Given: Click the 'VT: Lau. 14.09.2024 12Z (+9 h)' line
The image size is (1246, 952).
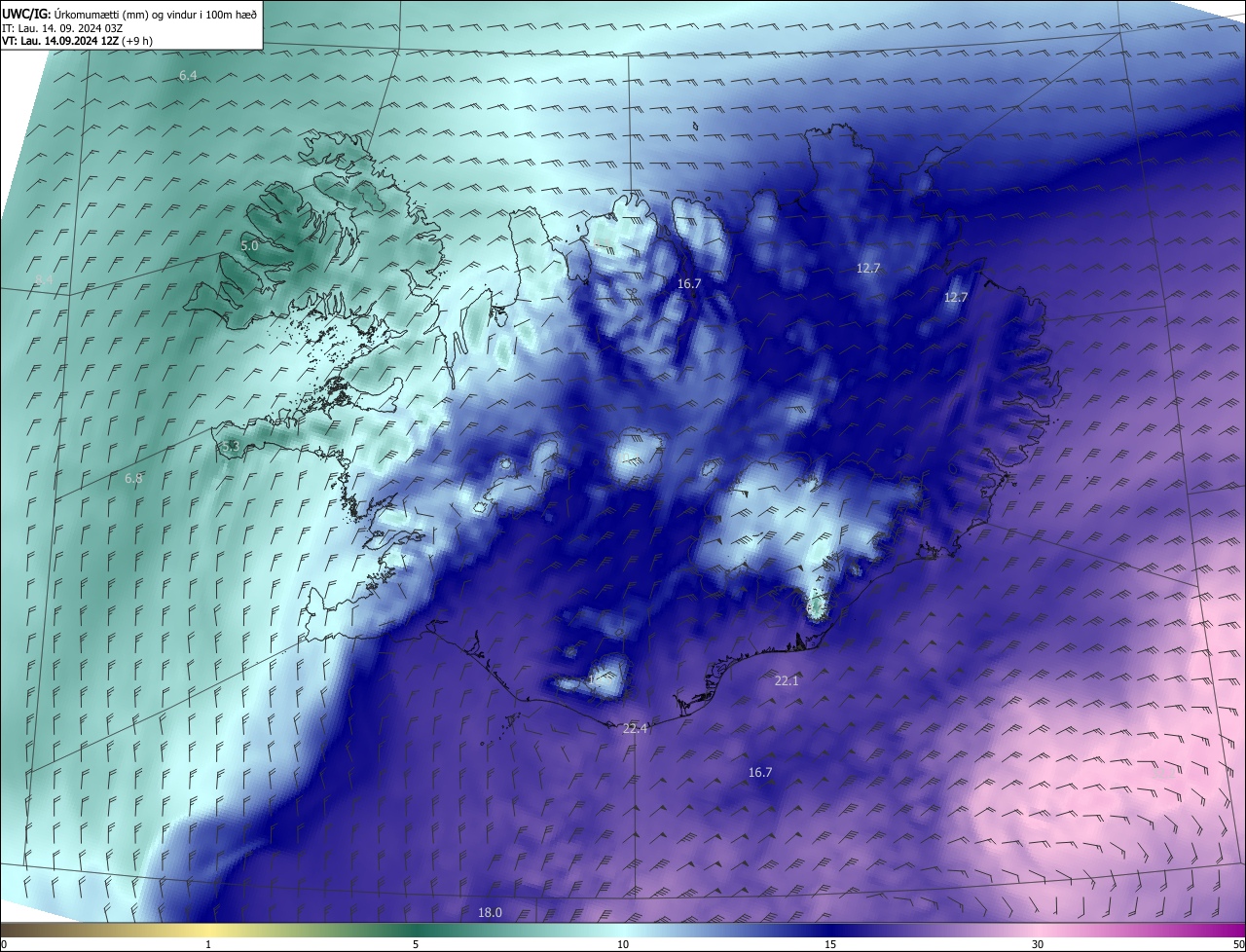Looking at the screenshot, I should click(x=77, y=41).
